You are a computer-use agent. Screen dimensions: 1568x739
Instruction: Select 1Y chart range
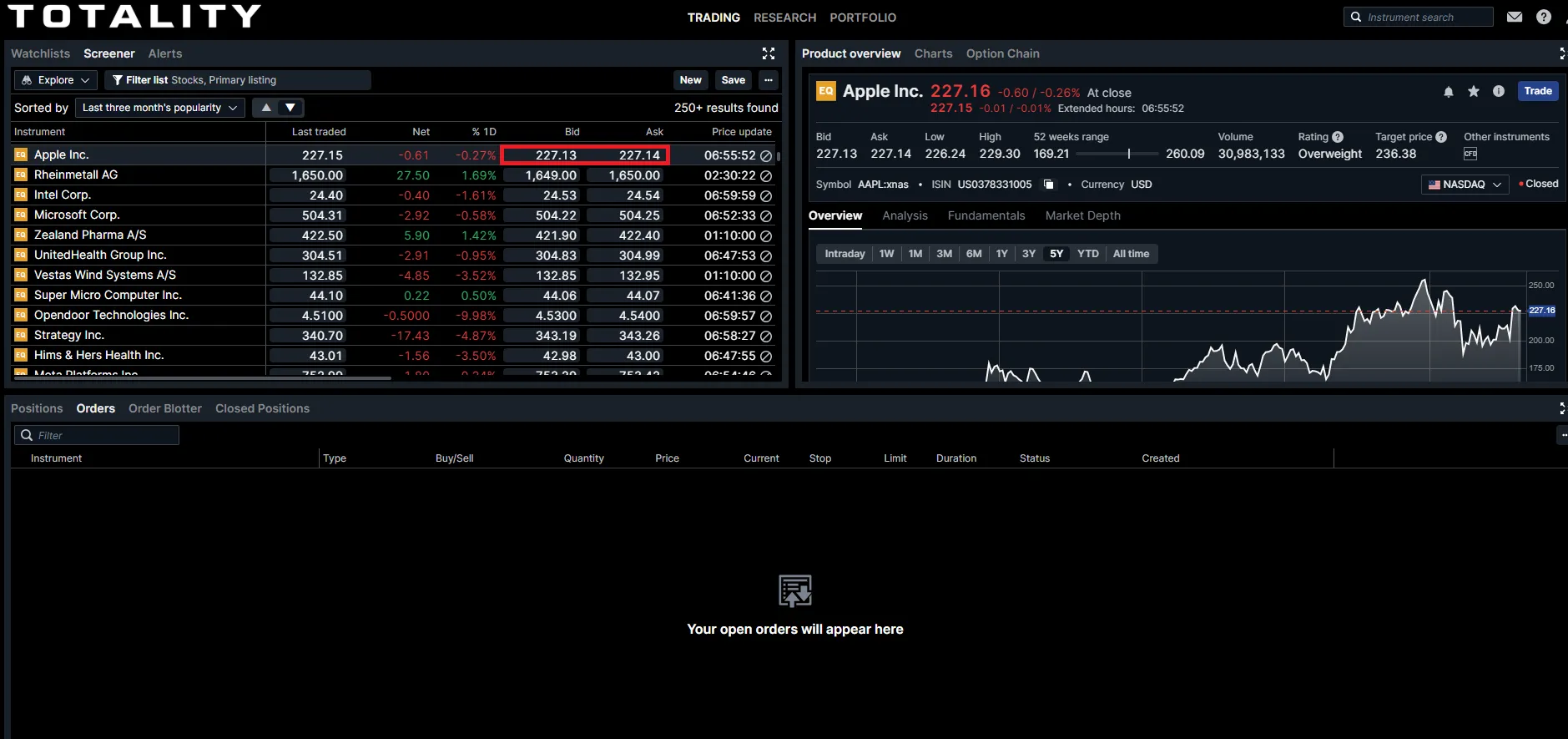click(1002, 254)
